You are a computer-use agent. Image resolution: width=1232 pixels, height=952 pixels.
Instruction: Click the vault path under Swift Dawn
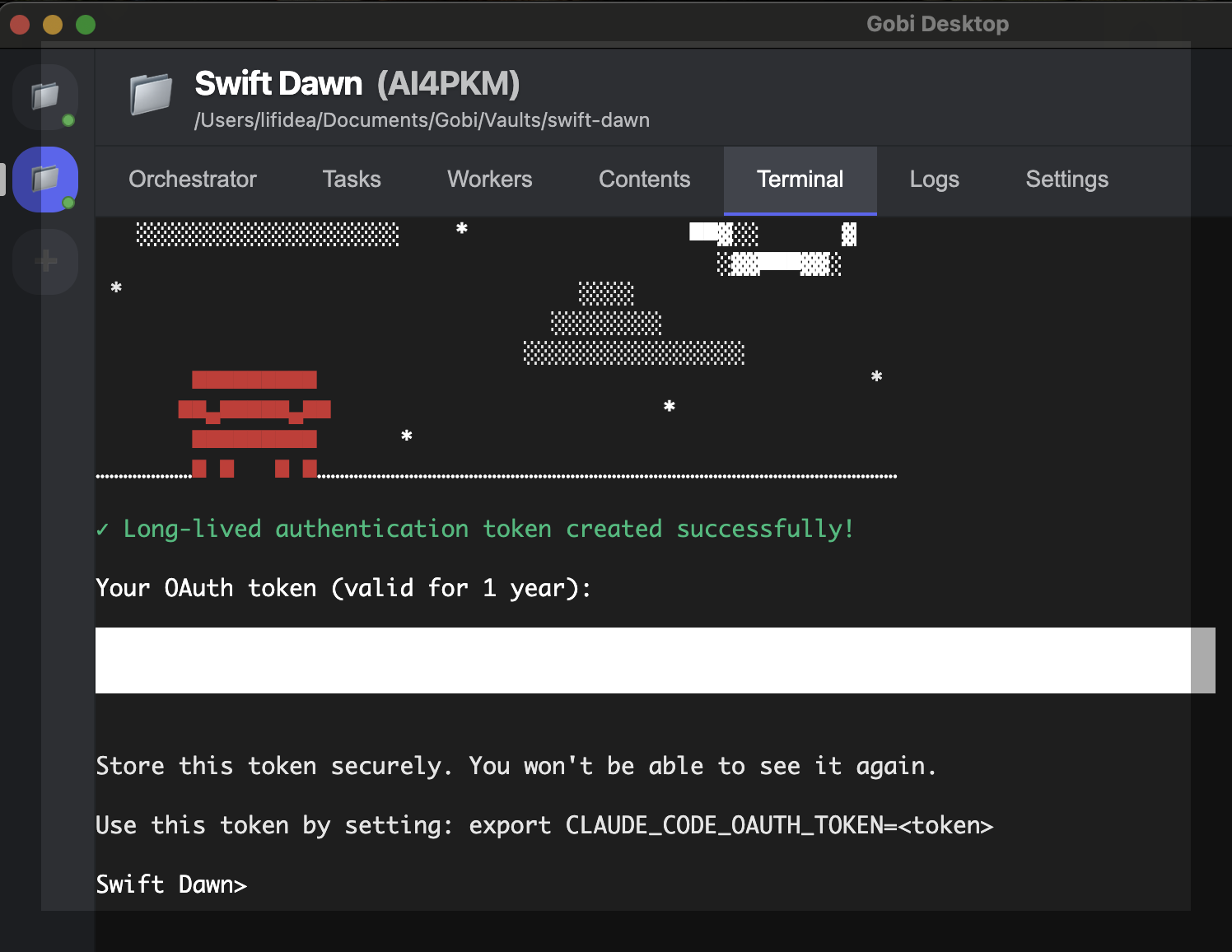[x=422, y=120]
